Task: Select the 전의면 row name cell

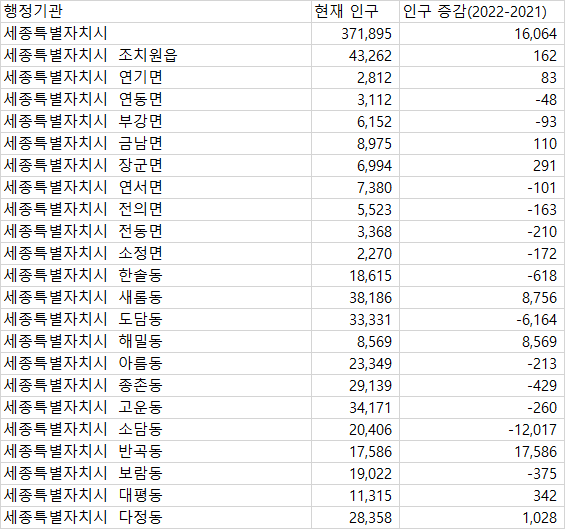Action: (156, 210)
